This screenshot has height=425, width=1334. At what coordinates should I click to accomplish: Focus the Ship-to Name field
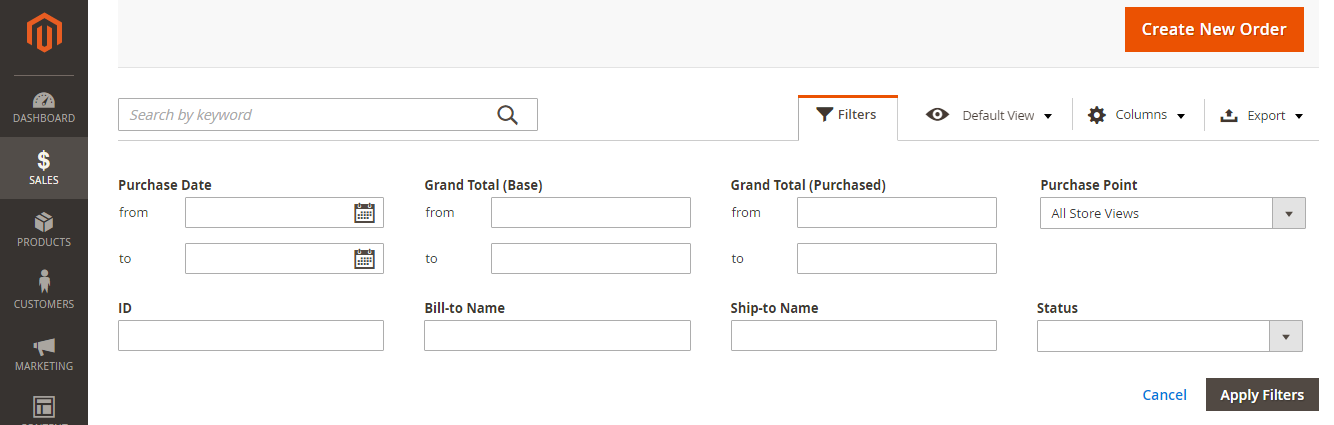(x=864, y=335)
